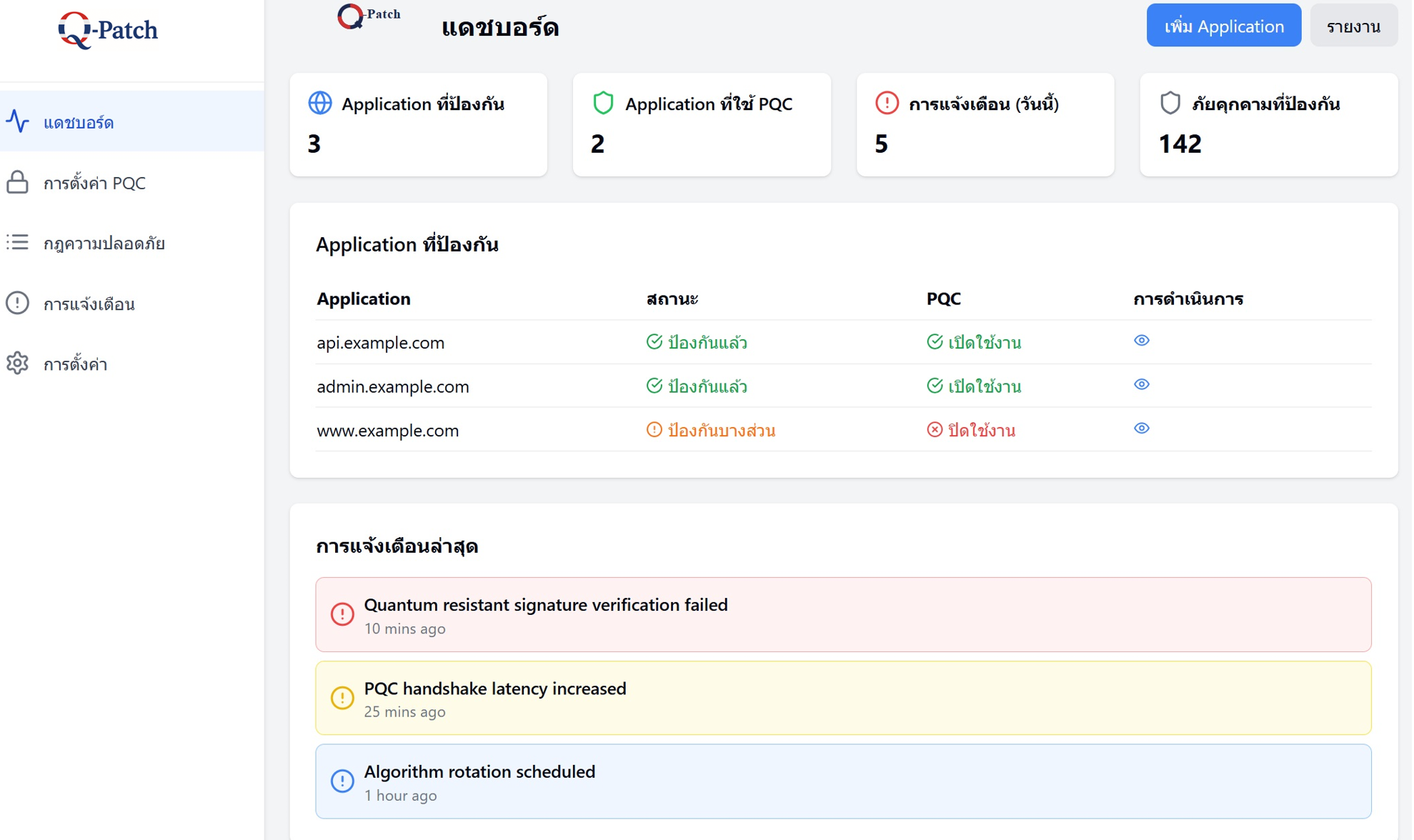The height and width of the screenshot is (840, 1414).
Task: Open การตั้งค่า PQC menu item
Action: [94, 184]
